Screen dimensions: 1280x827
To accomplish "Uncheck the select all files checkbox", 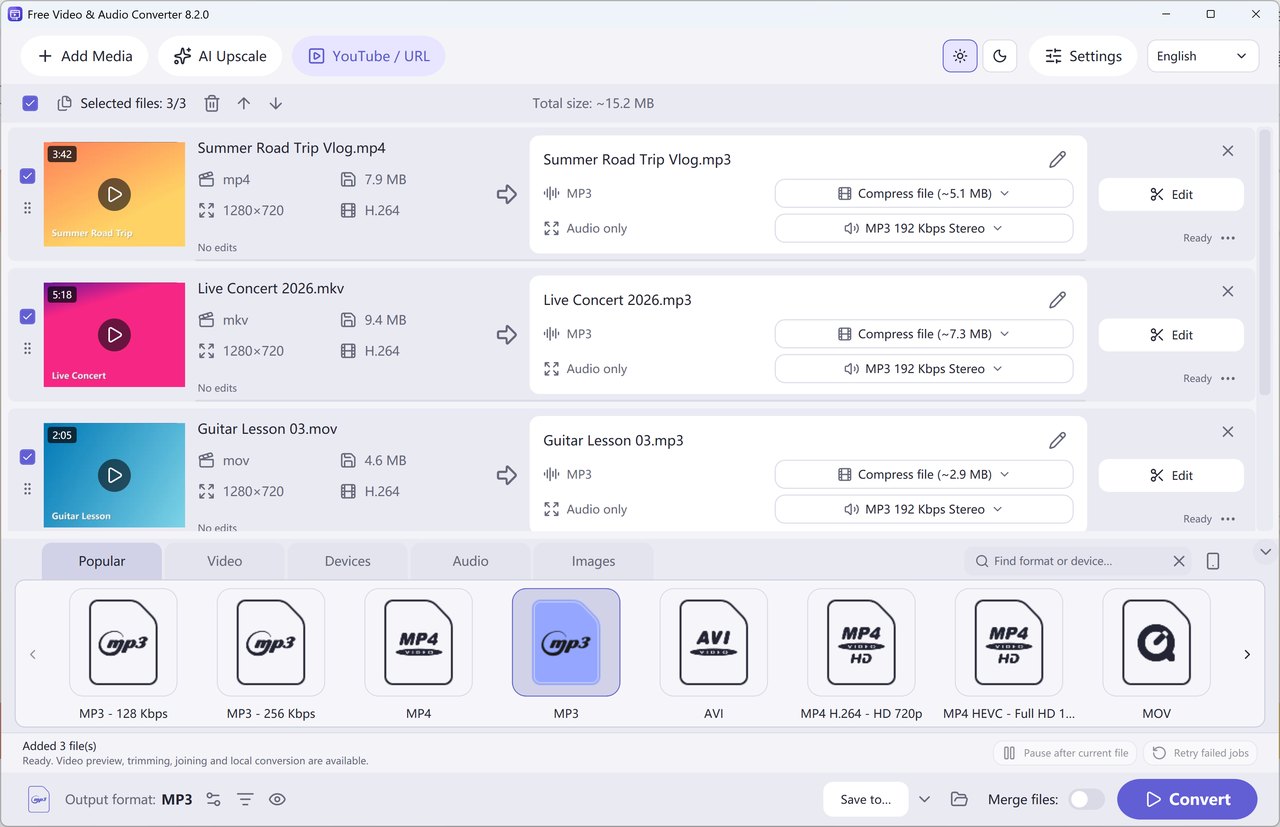I will pos(30,103).
